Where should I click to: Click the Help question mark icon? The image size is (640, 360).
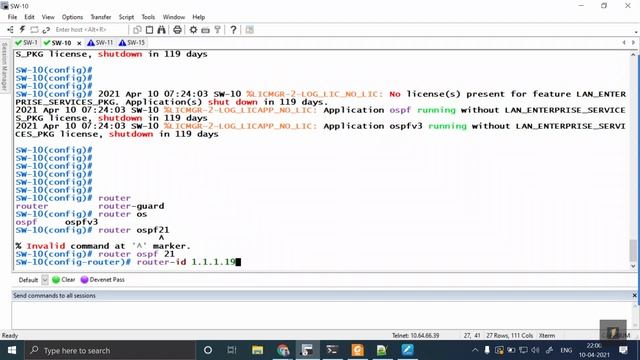click(233, 30)
